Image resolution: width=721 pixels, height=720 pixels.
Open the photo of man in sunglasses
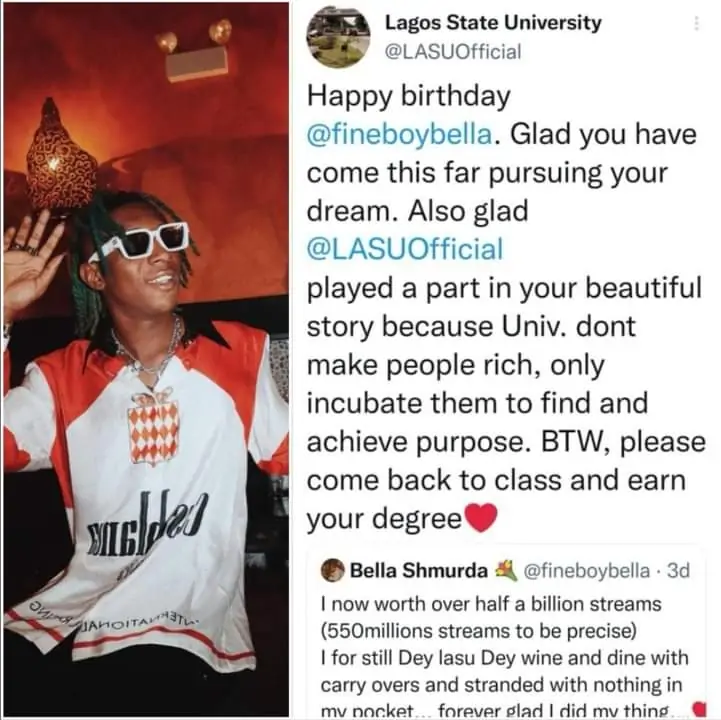(x=146, y=360)
